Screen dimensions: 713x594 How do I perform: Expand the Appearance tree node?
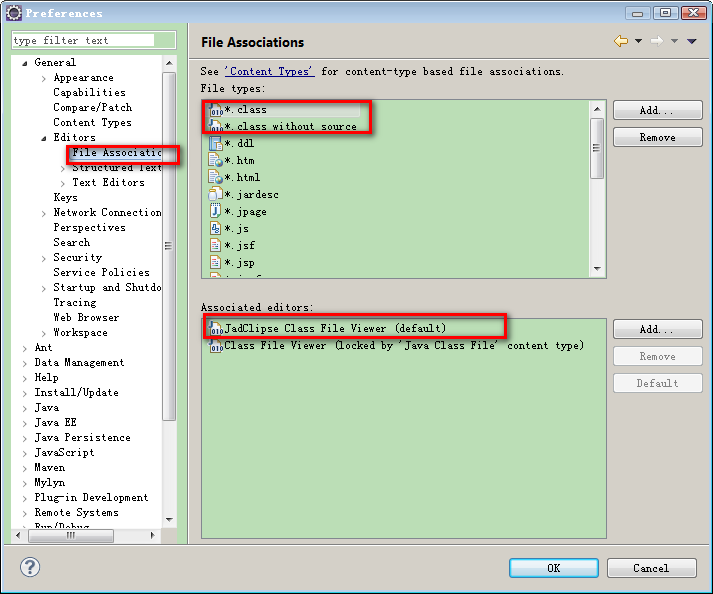click(44, 79)
